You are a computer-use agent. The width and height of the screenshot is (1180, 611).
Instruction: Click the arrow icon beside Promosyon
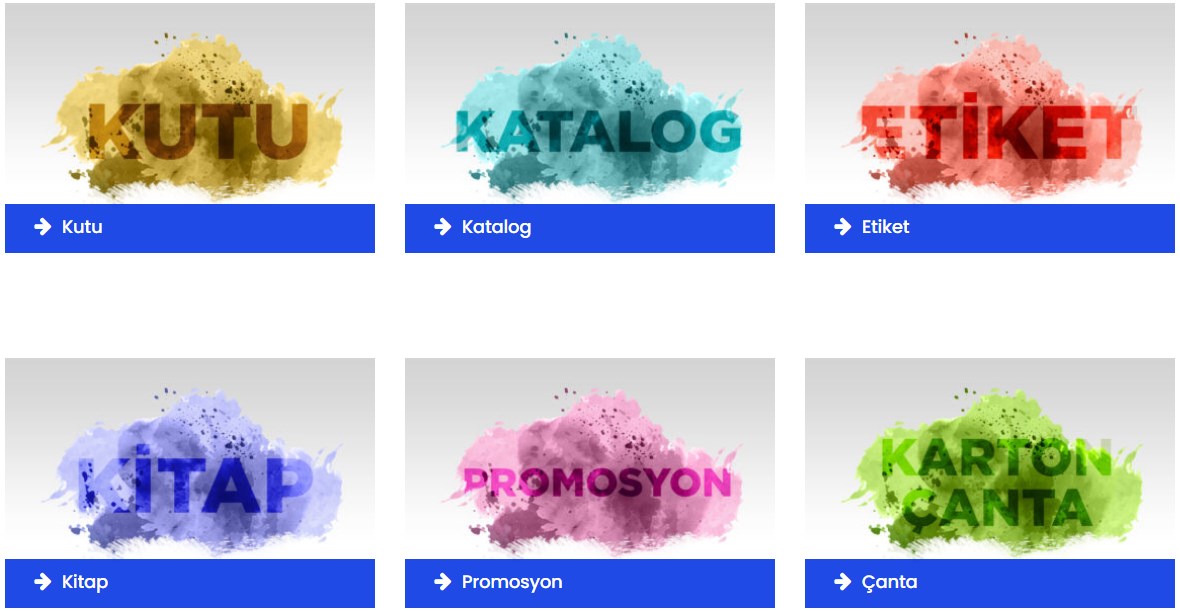point(443,582)
